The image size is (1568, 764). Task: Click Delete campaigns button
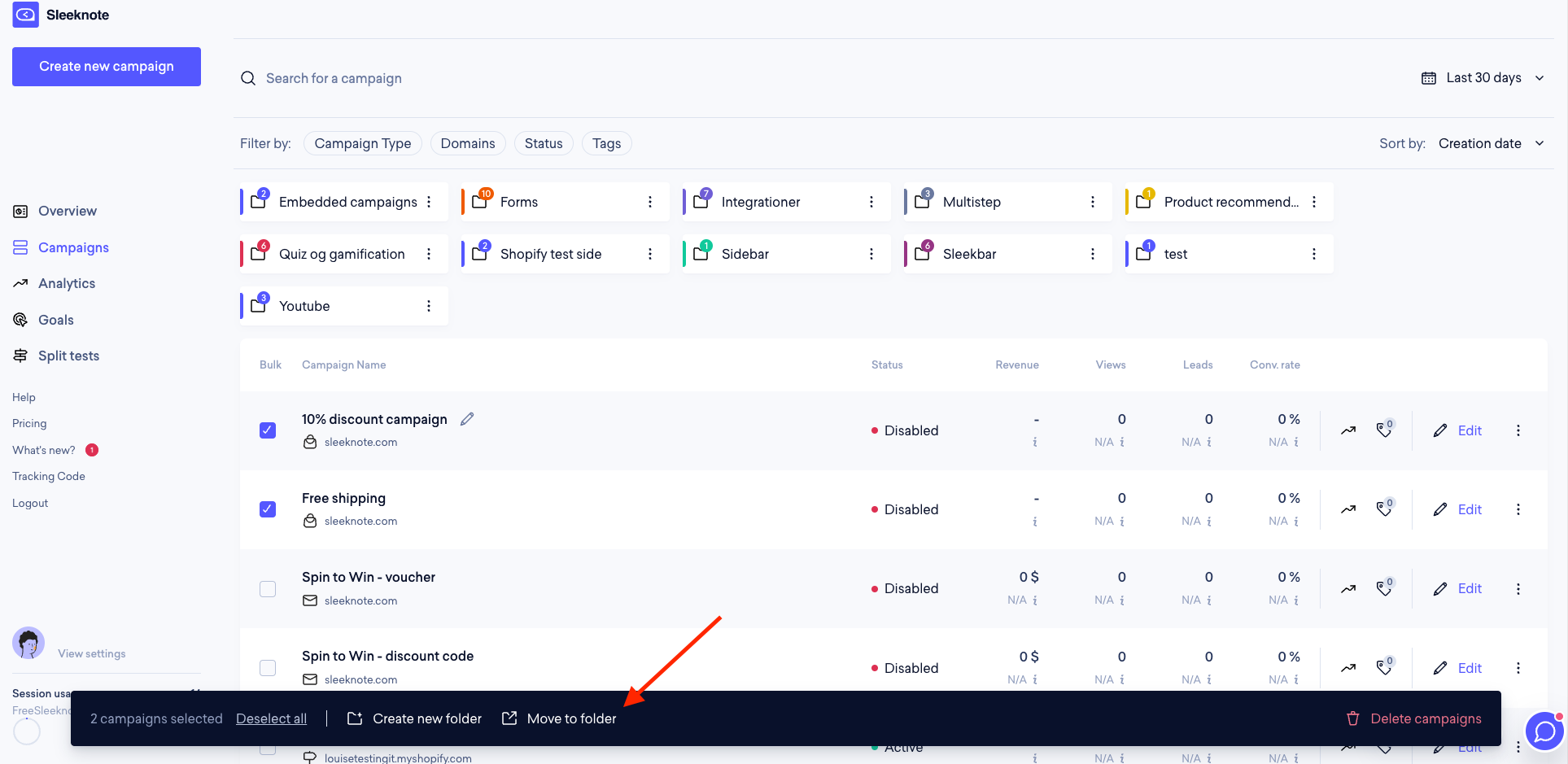click(x=1414, y=718)
